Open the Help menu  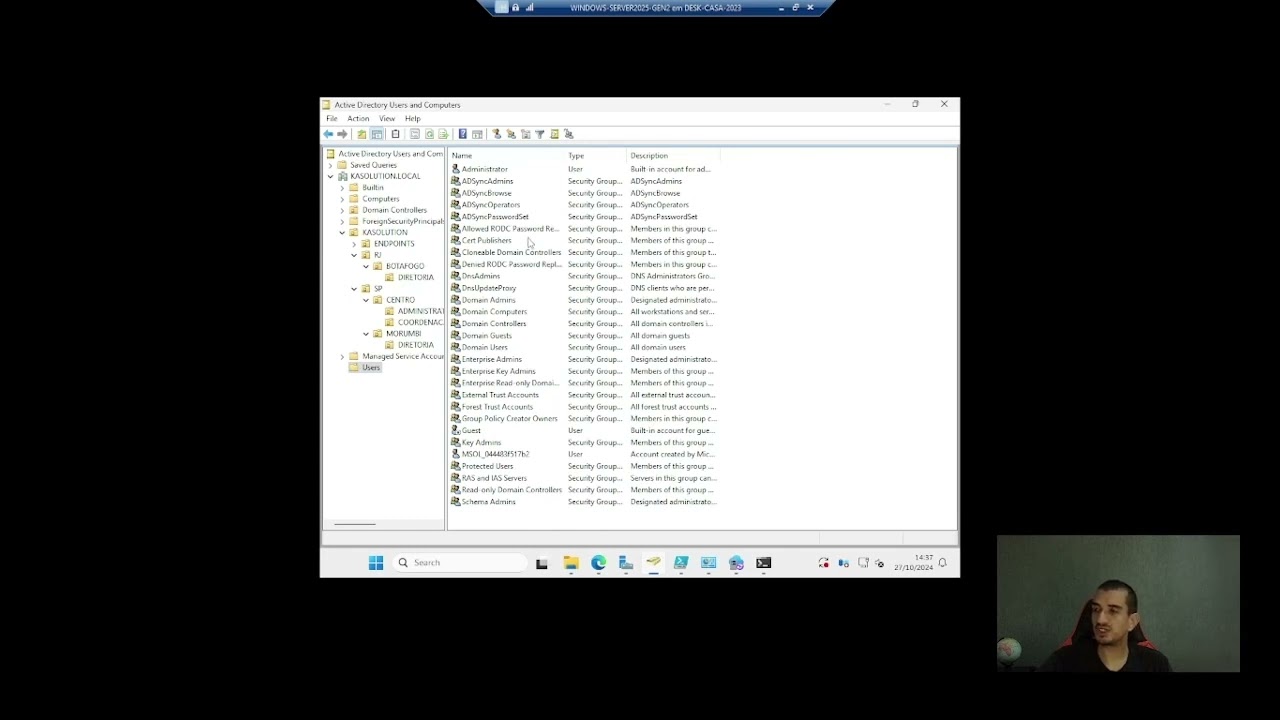tap(413, 119)
